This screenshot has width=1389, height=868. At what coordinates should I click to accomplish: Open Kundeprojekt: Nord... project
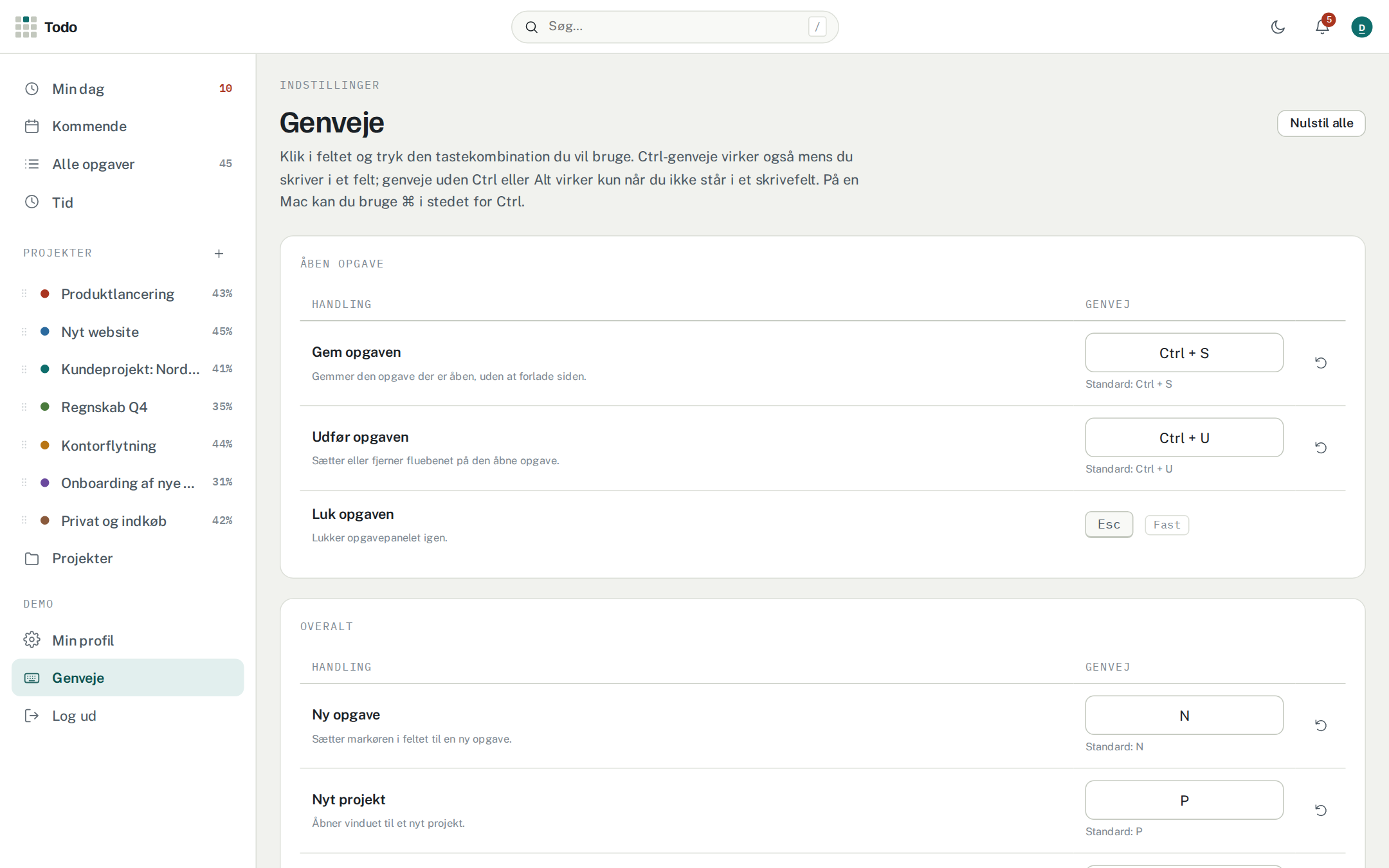pos(127,369)
